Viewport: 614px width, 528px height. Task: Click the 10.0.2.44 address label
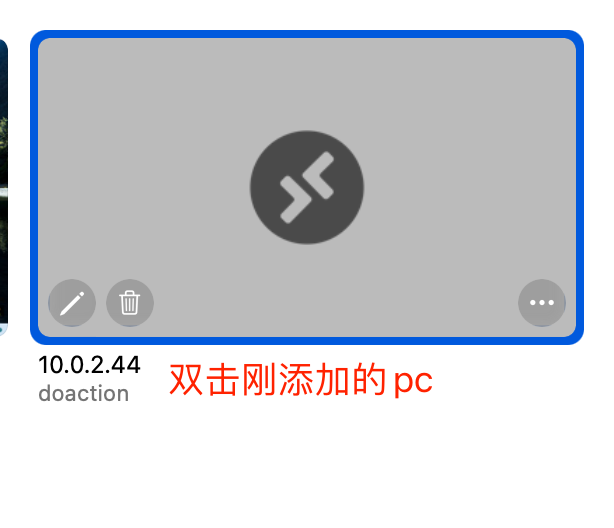89,365
